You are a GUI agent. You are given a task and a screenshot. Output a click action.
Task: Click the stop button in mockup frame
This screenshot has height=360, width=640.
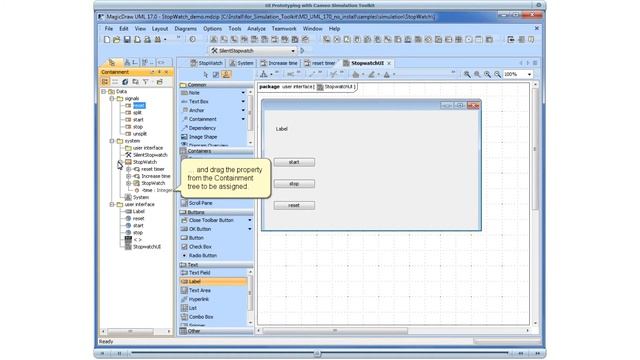[294, 184]
